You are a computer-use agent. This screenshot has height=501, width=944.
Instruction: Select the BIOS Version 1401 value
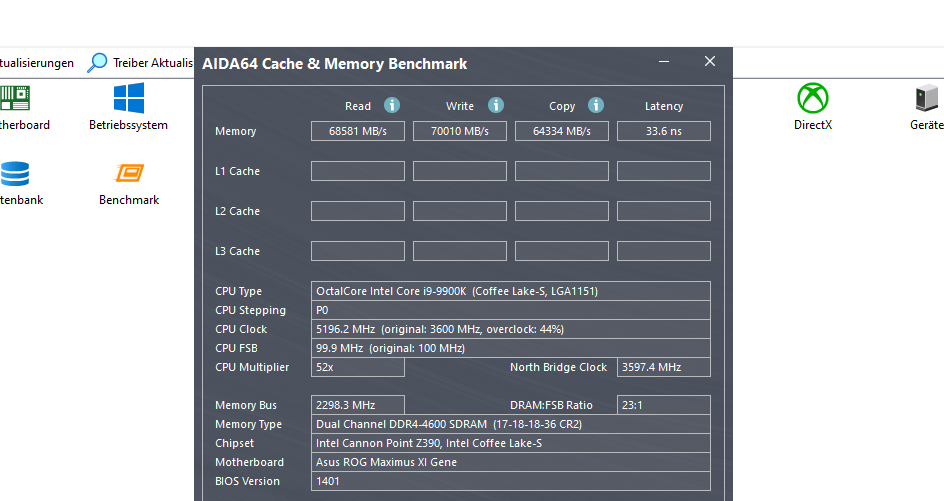tap(511, 481)
